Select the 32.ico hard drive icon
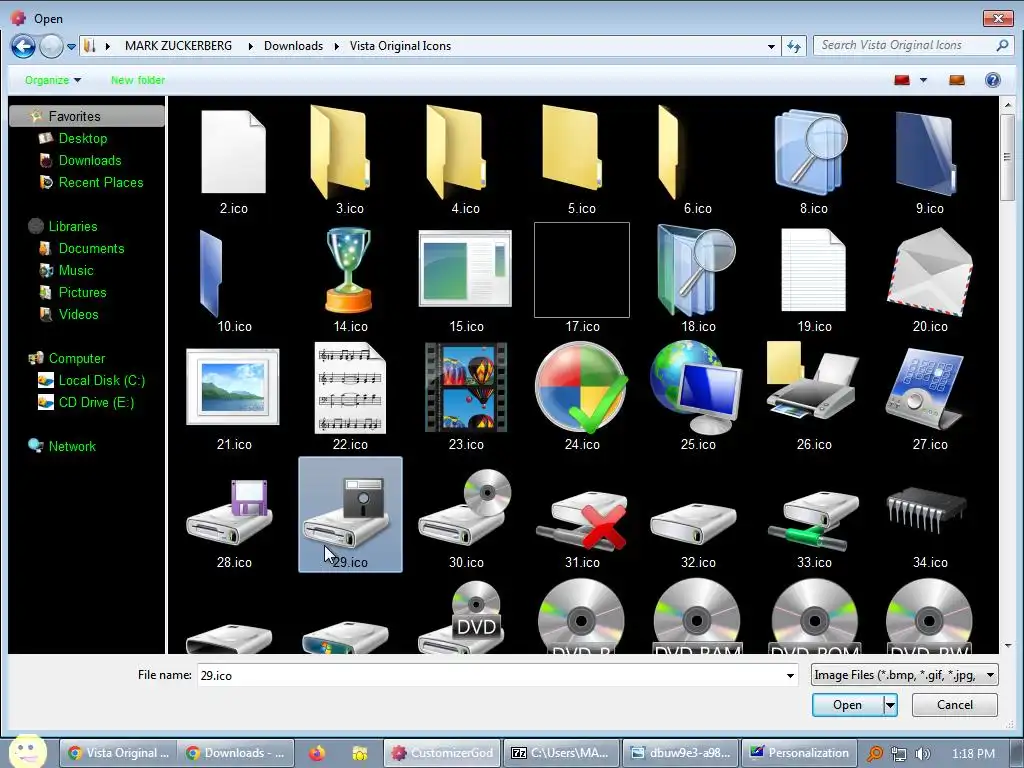The height and width of the screenshot is (768, 1024). click(694, 523)
